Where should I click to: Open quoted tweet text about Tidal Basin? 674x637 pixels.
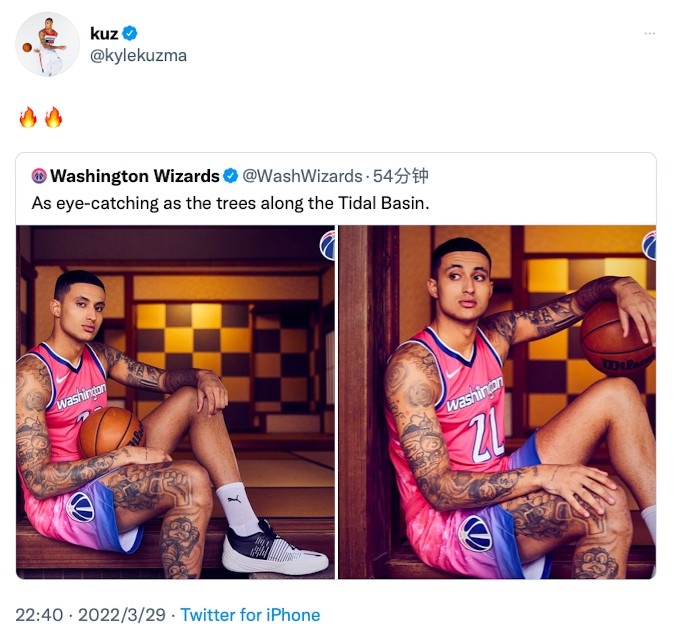coord(230,203)
